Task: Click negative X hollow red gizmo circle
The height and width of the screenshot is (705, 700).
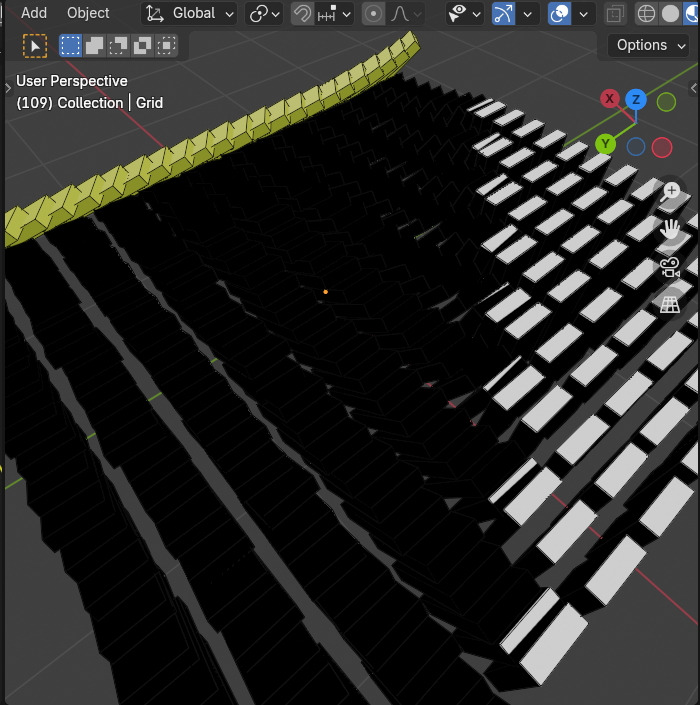Action: point(662,147)
